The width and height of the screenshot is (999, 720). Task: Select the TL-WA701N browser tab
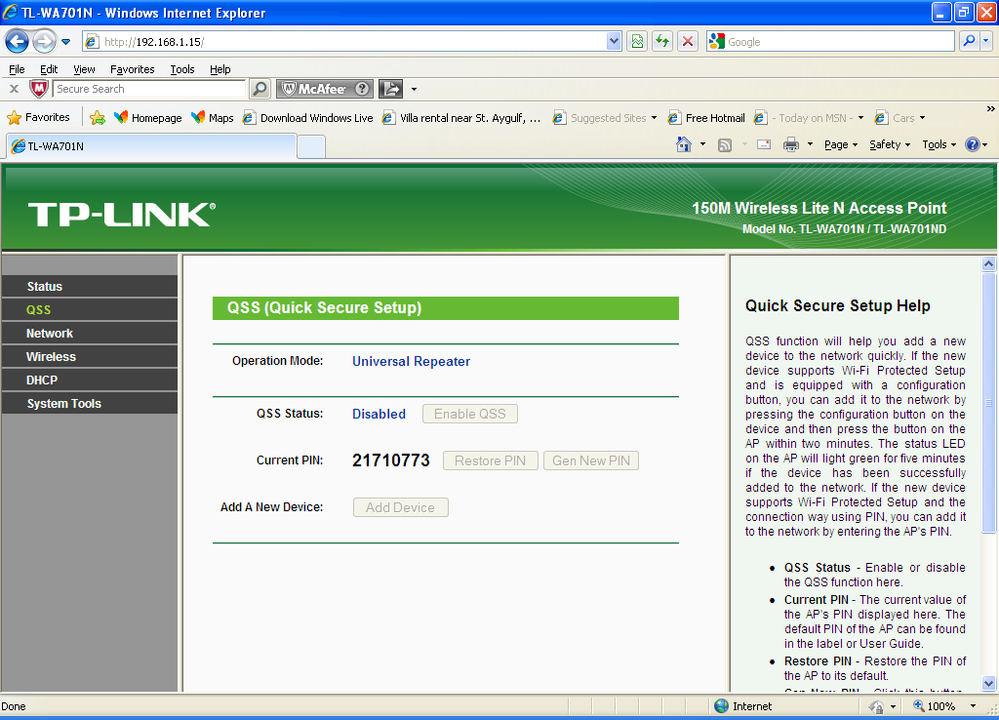point(151,147)
